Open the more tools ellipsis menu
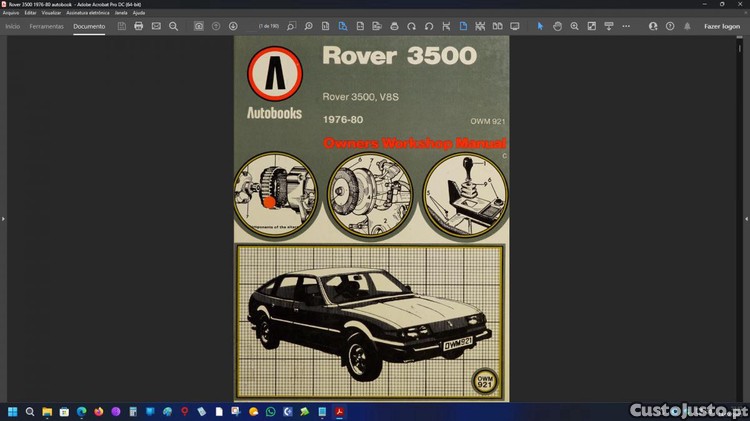 point(627,26)
